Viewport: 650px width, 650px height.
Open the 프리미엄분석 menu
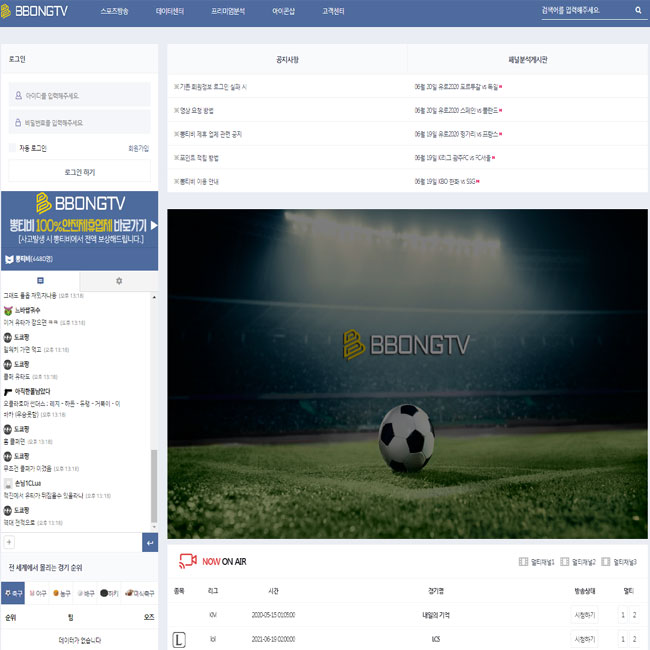click(x=228, y=11)
